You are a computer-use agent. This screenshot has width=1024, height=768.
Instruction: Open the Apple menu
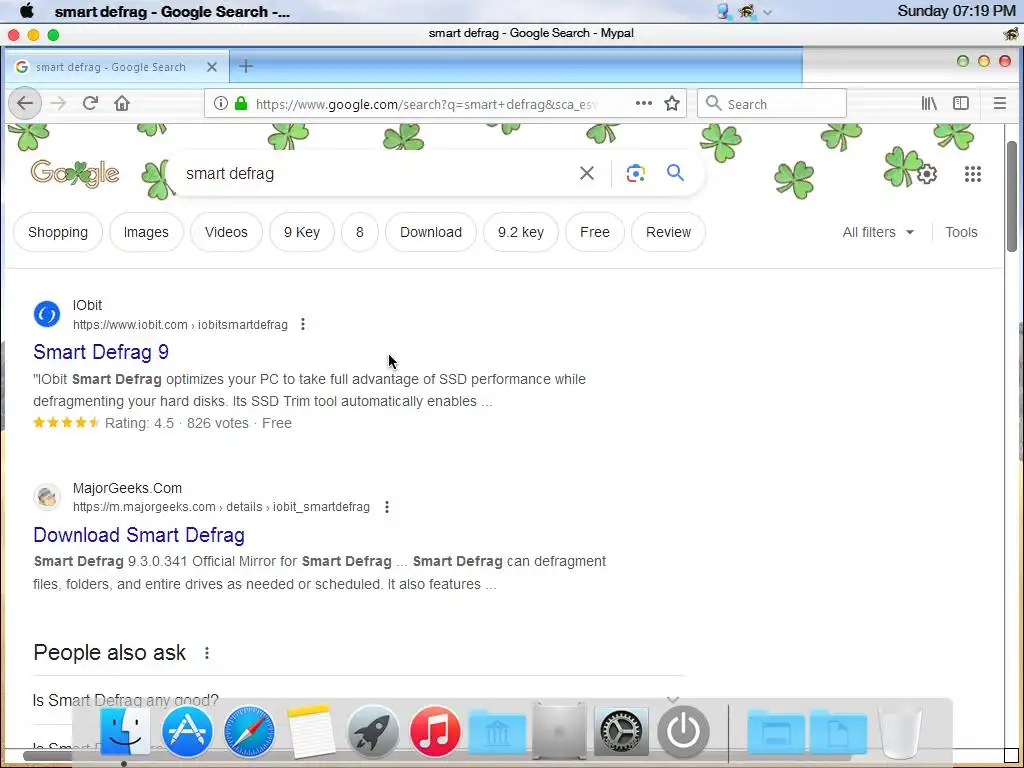point(27,11)
